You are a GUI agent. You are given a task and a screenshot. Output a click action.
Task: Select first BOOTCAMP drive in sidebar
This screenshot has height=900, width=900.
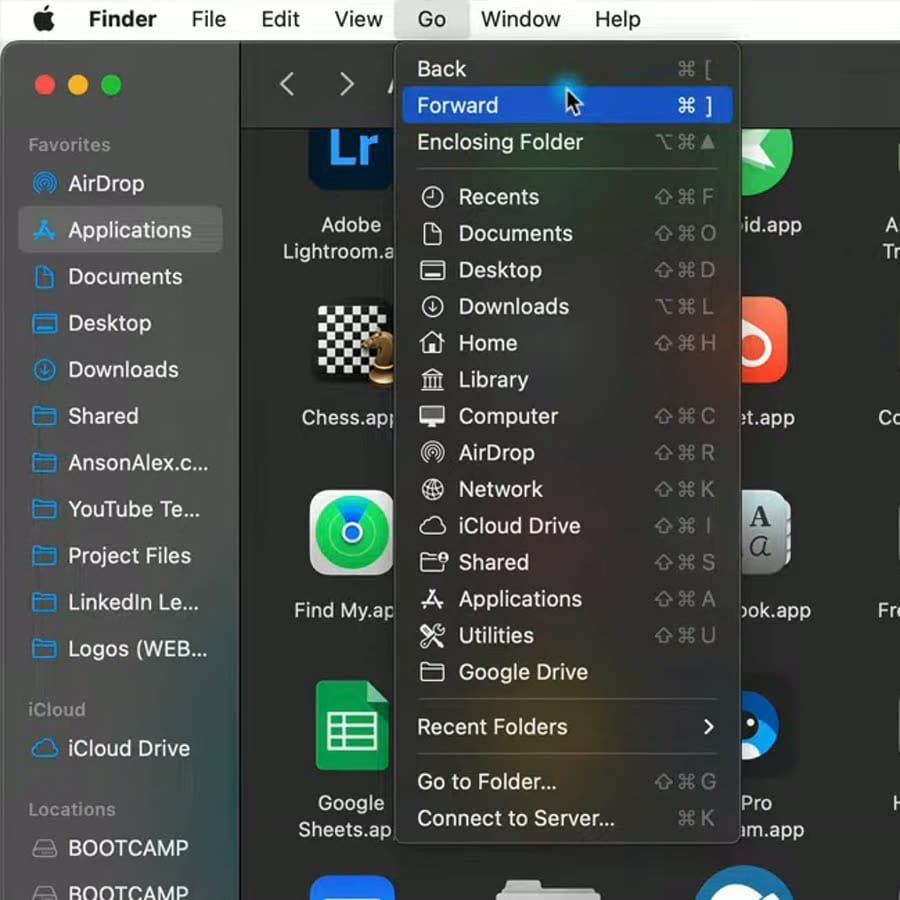(121, 848)
